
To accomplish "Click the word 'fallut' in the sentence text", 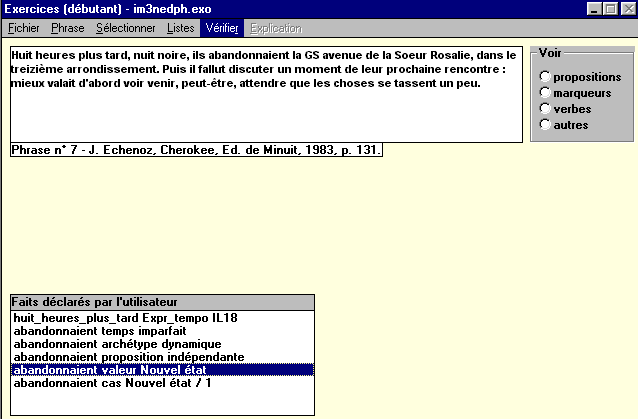I will [212, 69].
